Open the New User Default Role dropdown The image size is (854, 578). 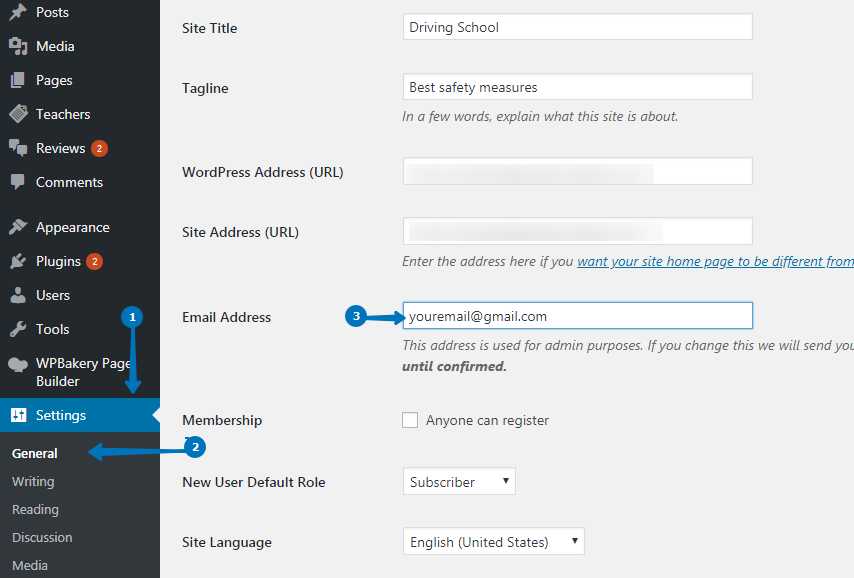(459, 482)
